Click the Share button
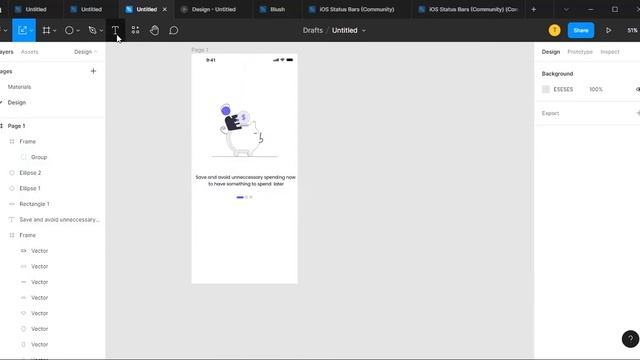 (581, 30)
